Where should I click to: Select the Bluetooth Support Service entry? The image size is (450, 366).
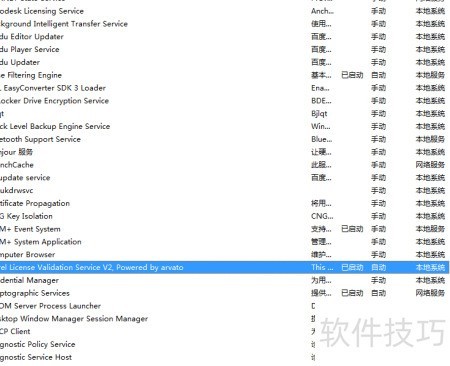pyautogui.click(x=225, y=139)
